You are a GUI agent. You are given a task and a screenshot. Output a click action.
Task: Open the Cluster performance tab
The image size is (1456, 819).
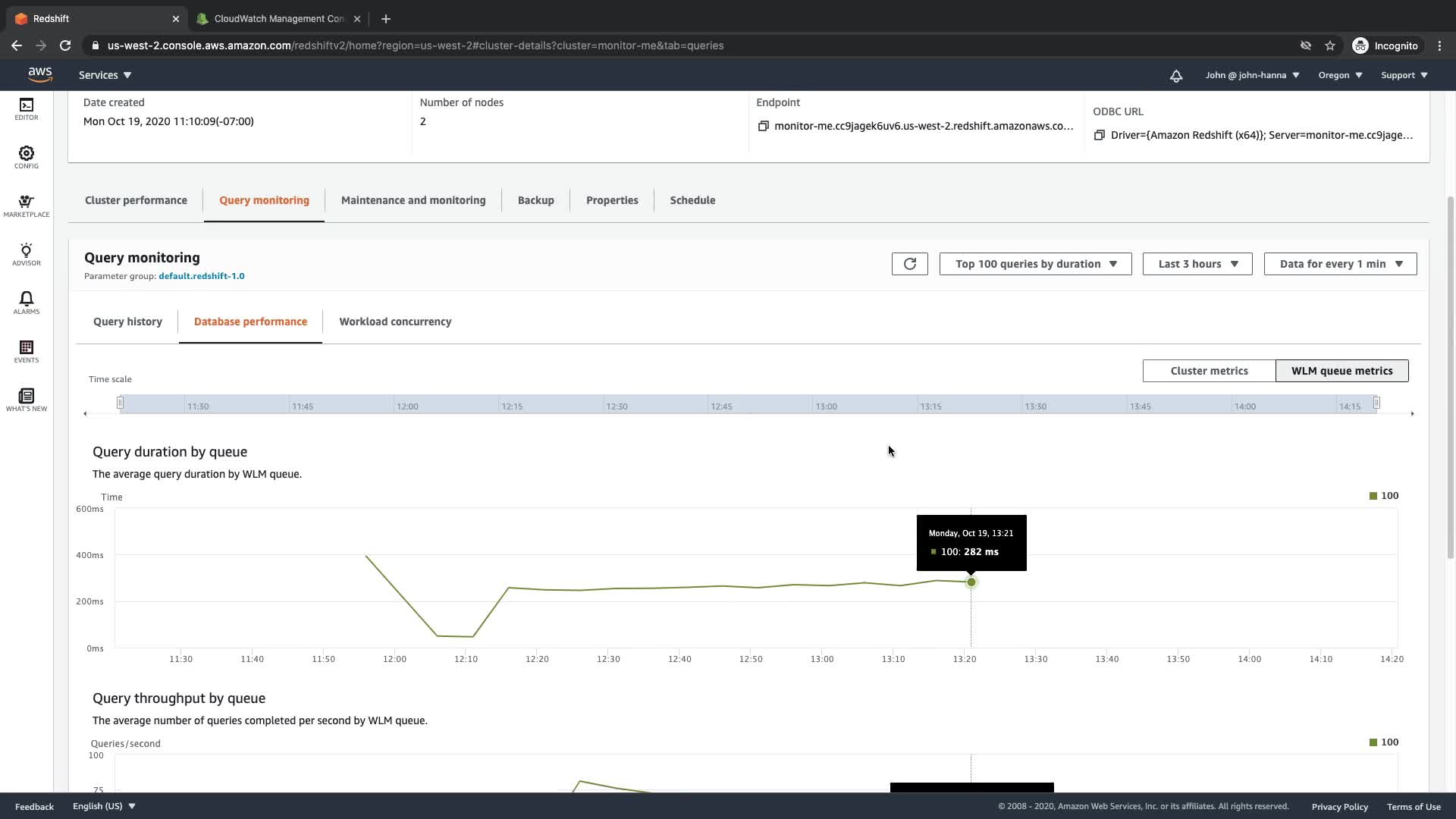click(136, 200)
